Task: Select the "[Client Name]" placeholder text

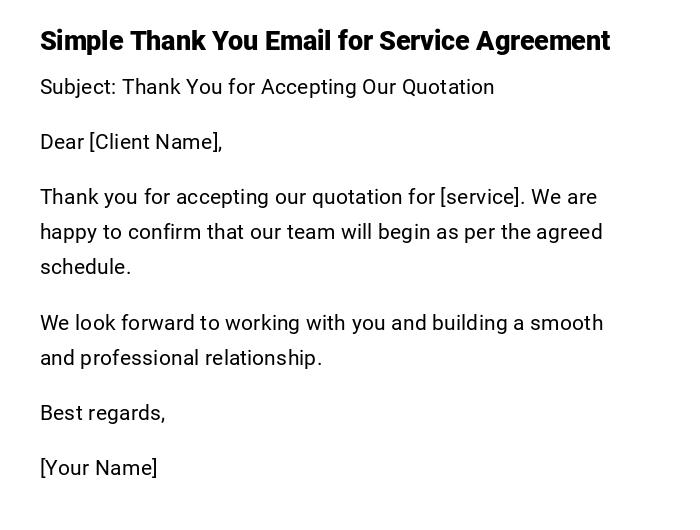Action: [x=155, y=142]
